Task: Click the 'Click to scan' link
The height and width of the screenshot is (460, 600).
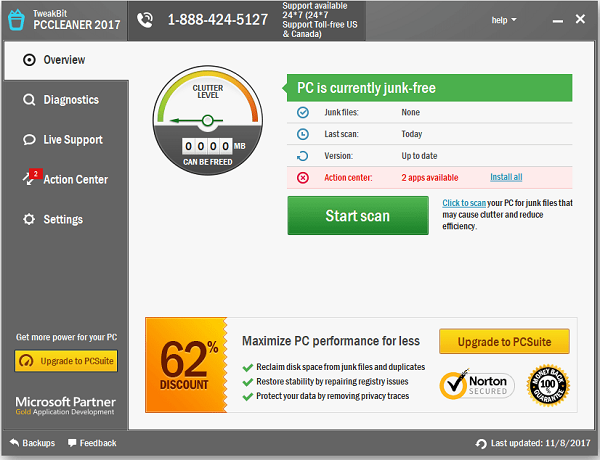Action: pos(464,203)
